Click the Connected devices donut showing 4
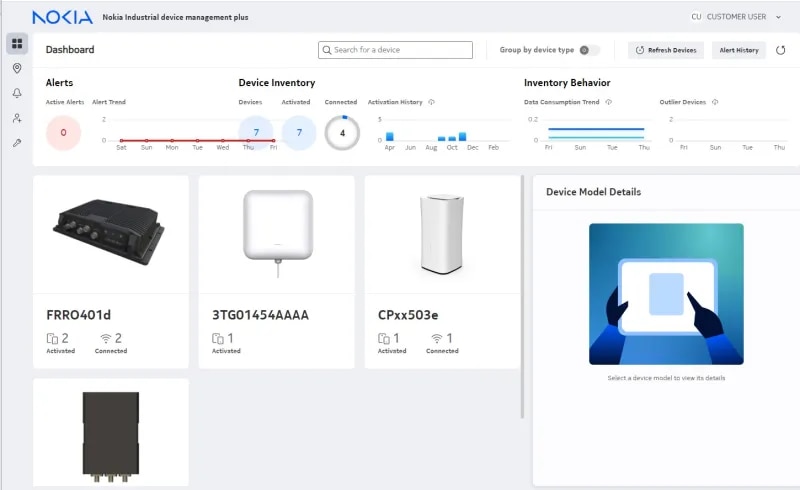800x490 pixels. point(342,132)
